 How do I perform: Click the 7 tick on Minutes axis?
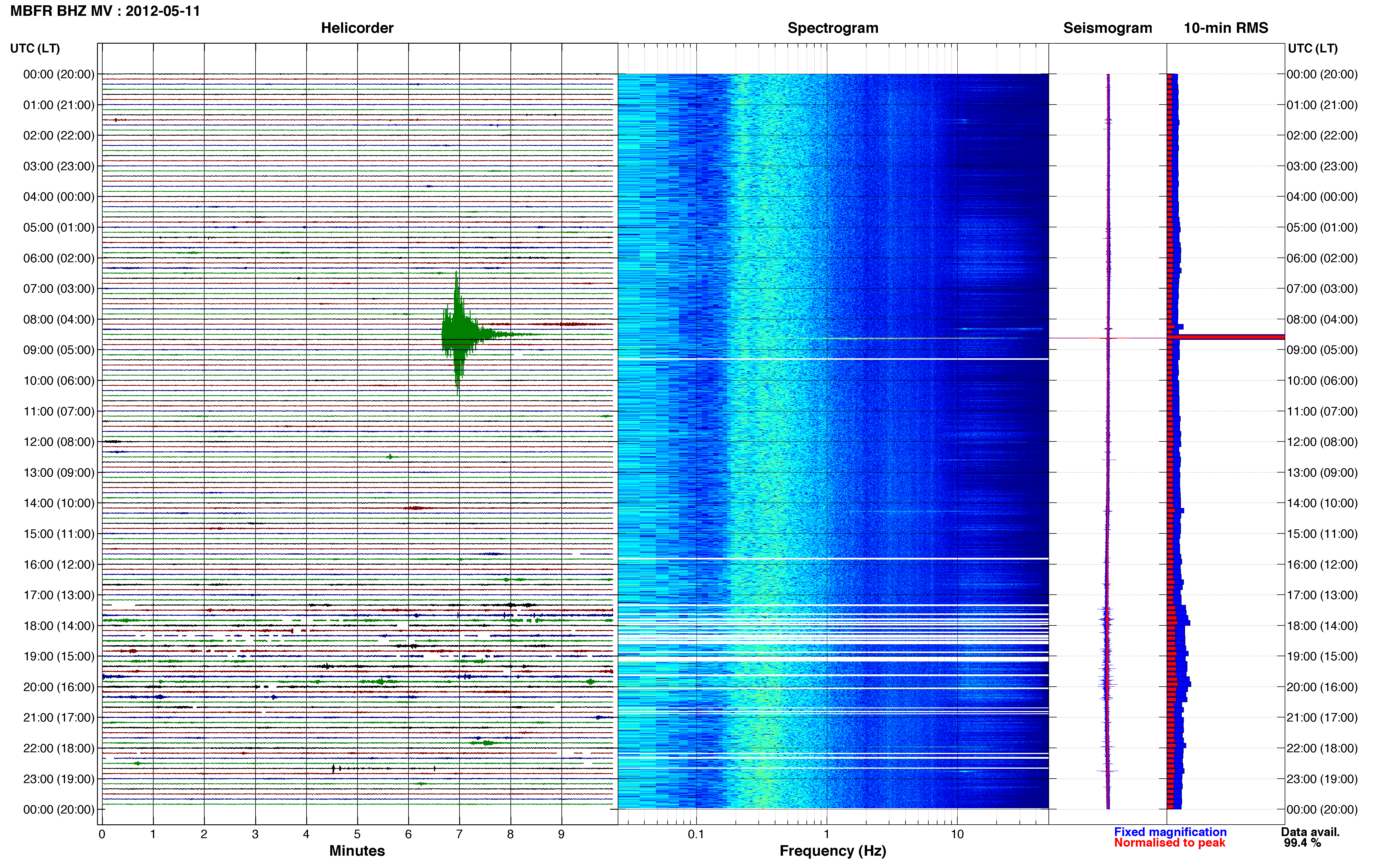[x=459, y=834]
